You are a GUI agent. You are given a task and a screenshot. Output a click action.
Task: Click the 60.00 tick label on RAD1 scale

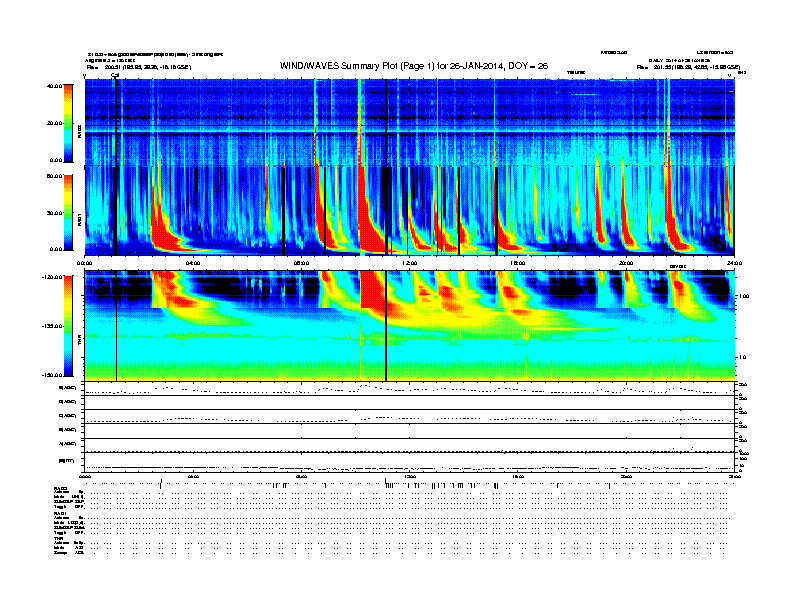pyautogui.click(x=54, y=176)
